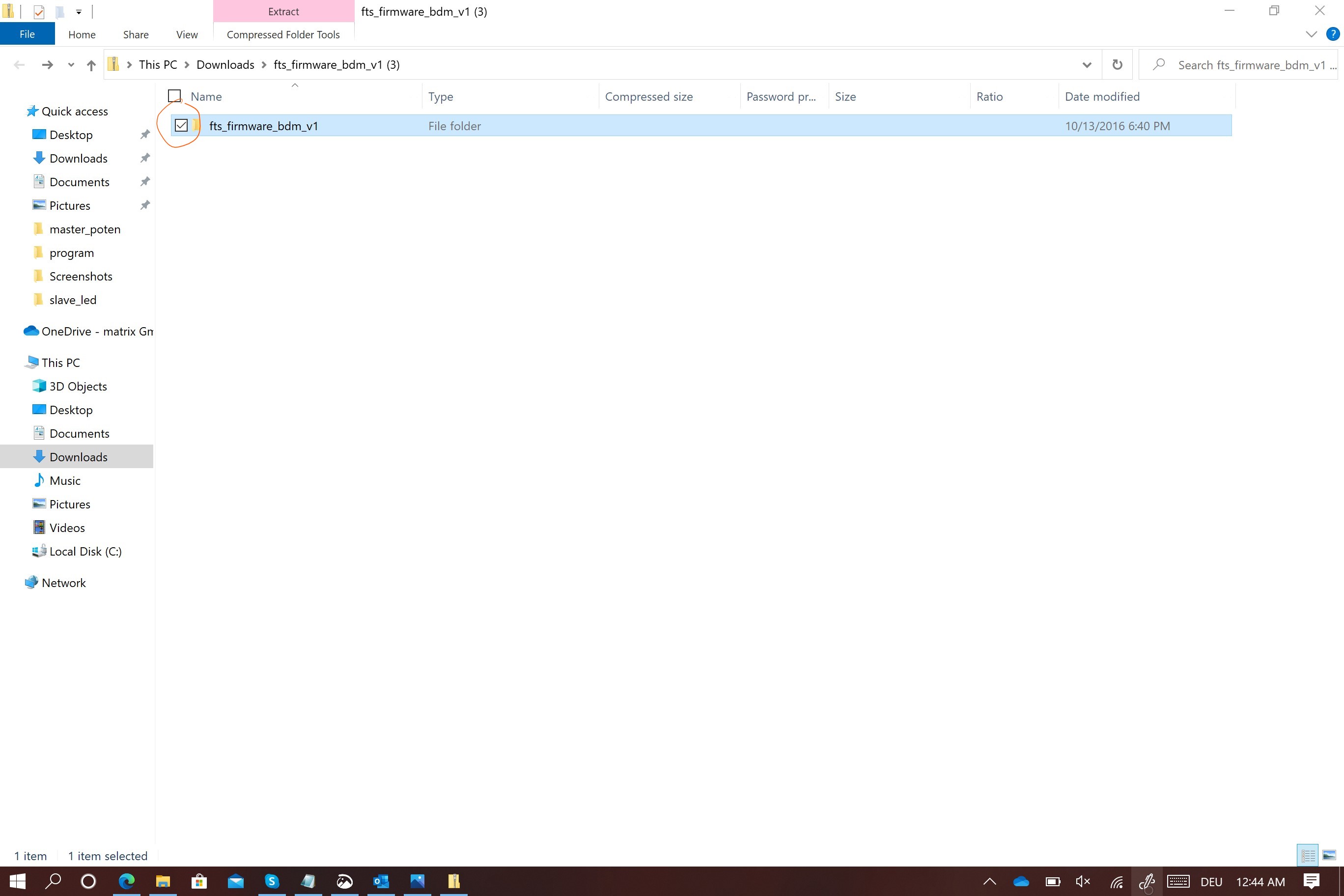Open the address bar history dropdown
Image resolution: width=1344 pixels, height=896 pixels.
coord(1086,65)
